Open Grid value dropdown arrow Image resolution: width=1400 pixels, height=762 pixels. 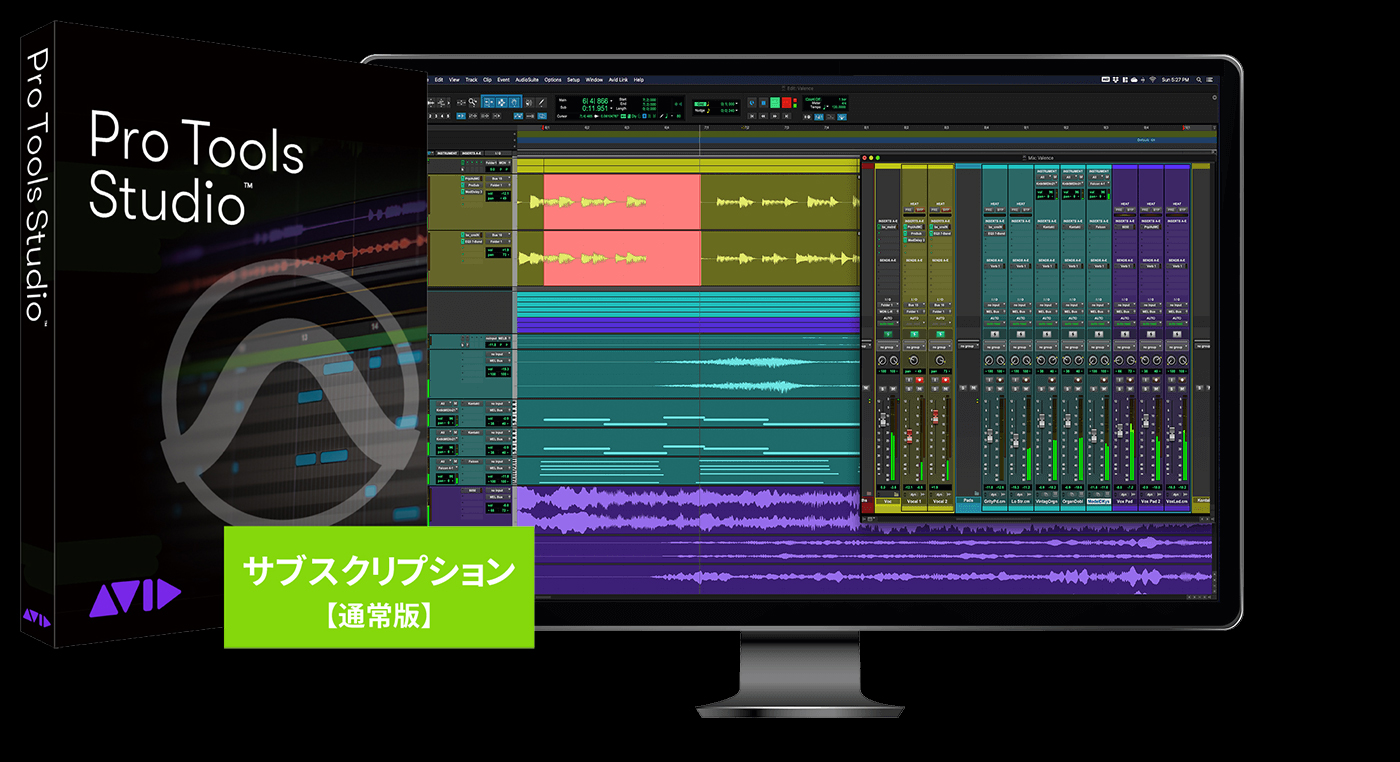[x=737, y=104]
